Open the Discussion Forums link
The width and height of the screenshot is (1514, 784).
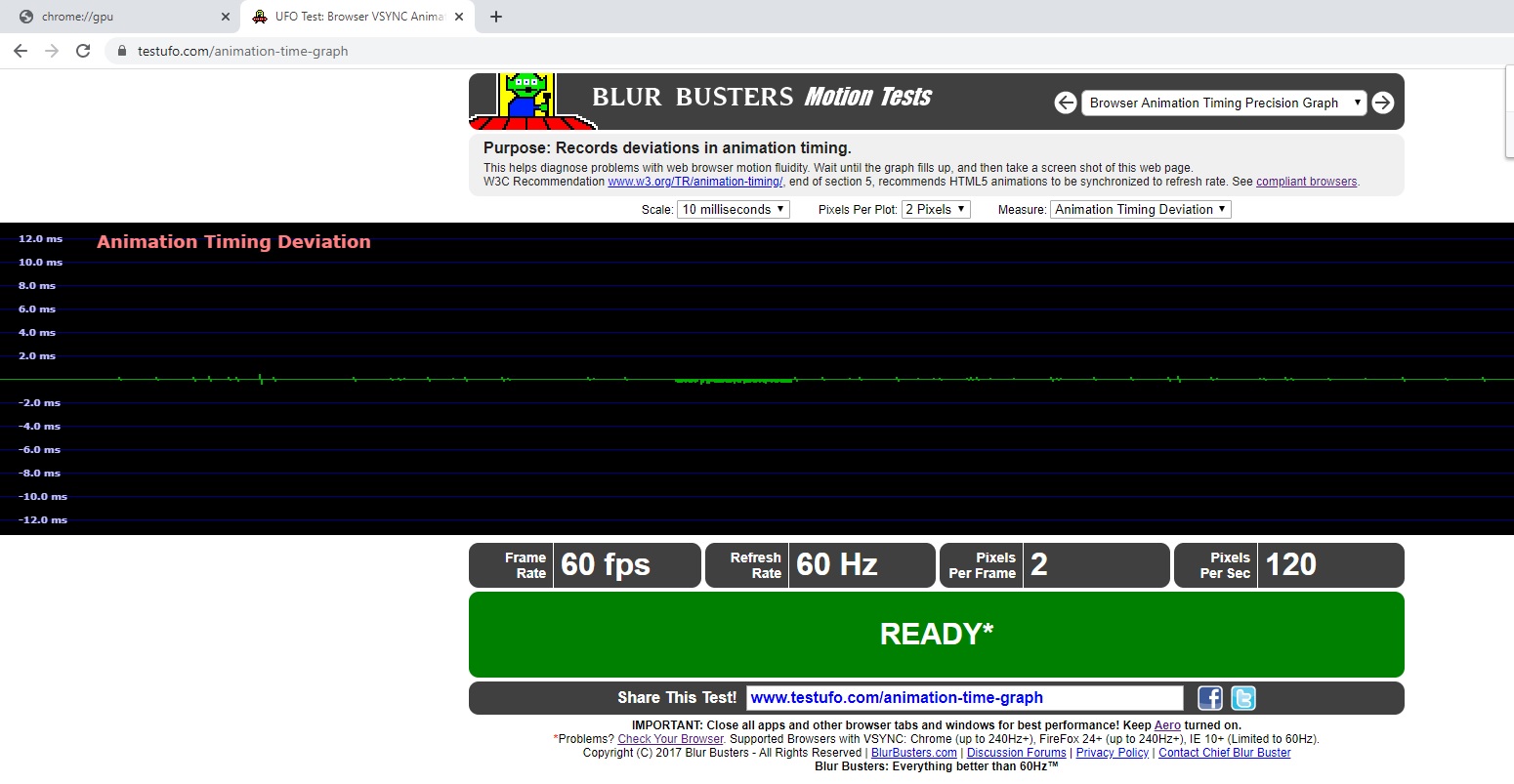click(x=1016, y=753)
